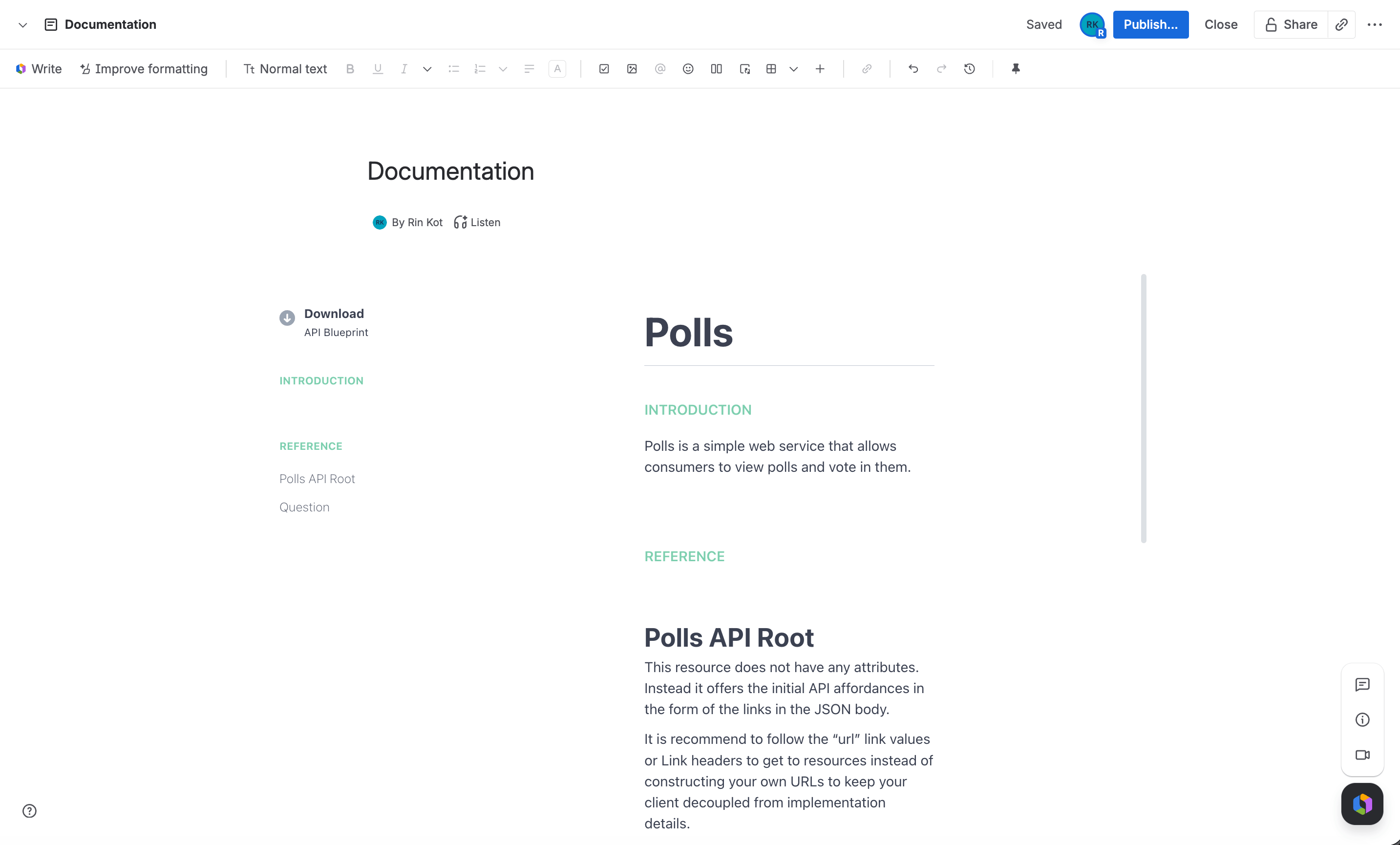Open Question in the sidebar navigation
This screenshot has width=1400, height=845.
tap(304, 507)
